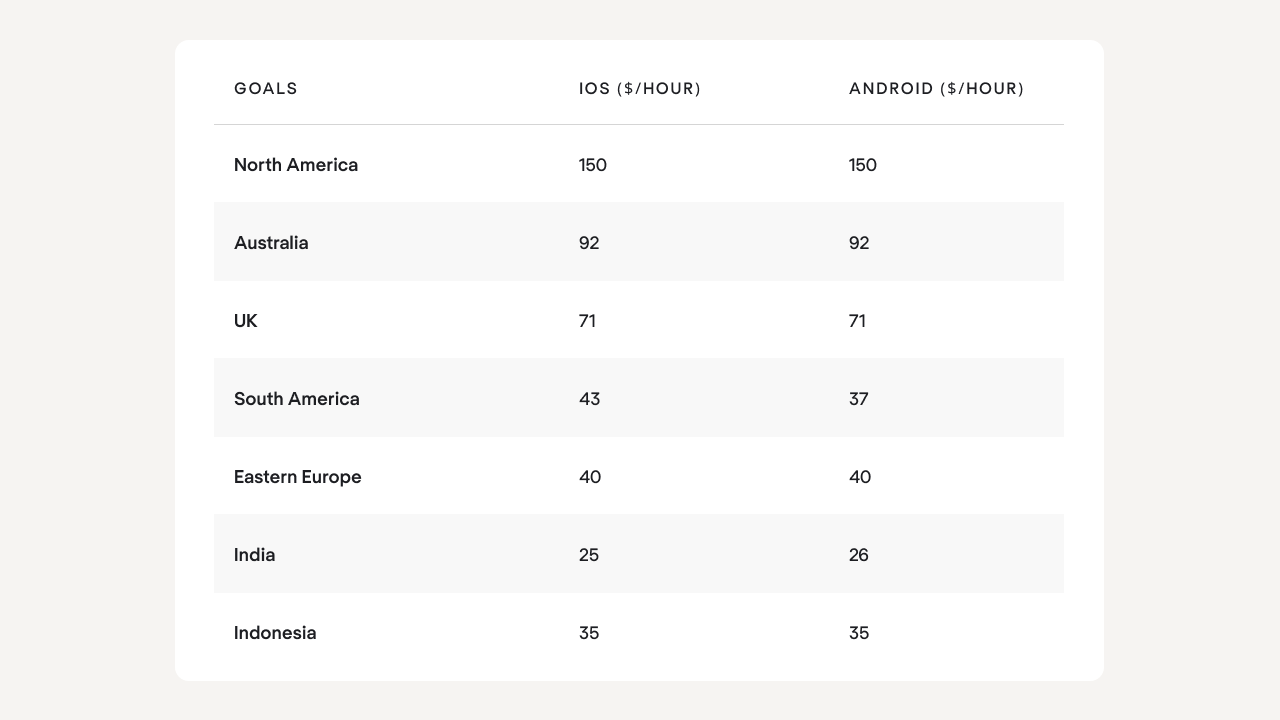1280x720 pixels.
Task: Click North America's Android rate cell
Action: [x=863, y=165]
